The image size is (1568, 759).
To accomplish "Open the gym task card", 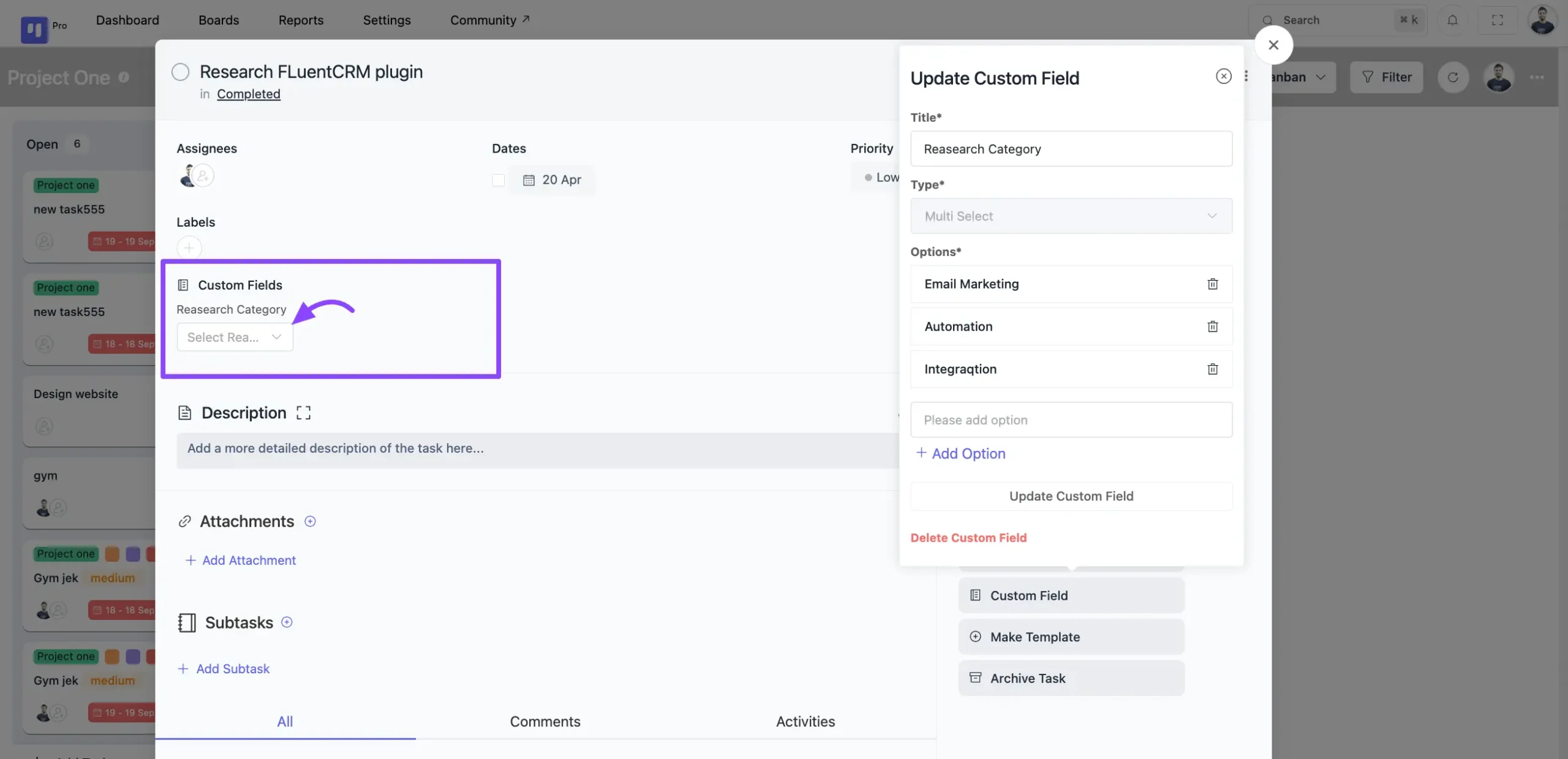I will point(90,492).
